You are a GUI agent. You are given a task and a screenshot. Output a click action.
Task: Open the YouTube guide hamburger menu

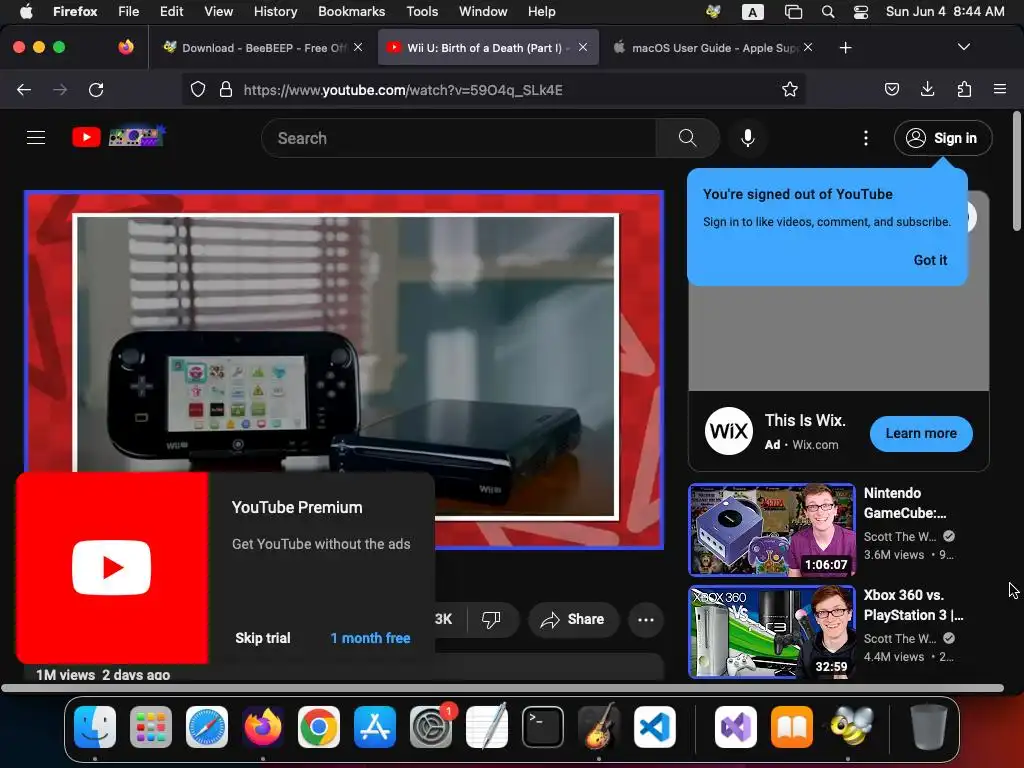(36, 138)
